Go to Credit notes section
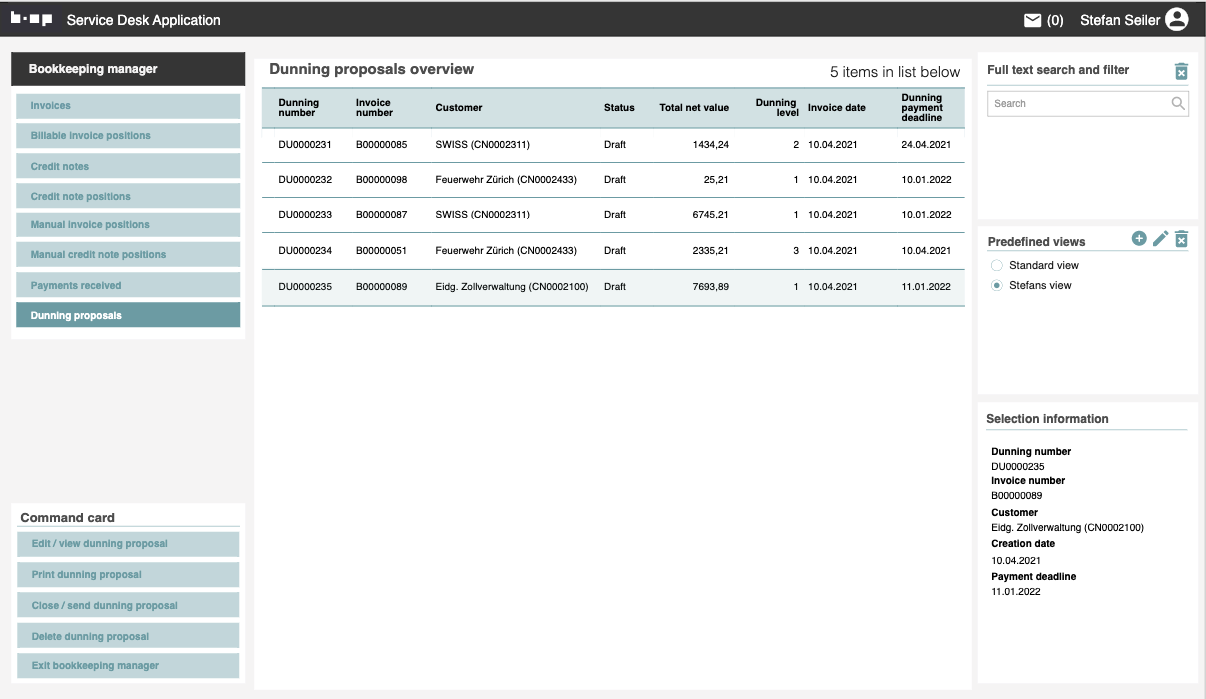The image size is (1206, 699). point(128,167)
